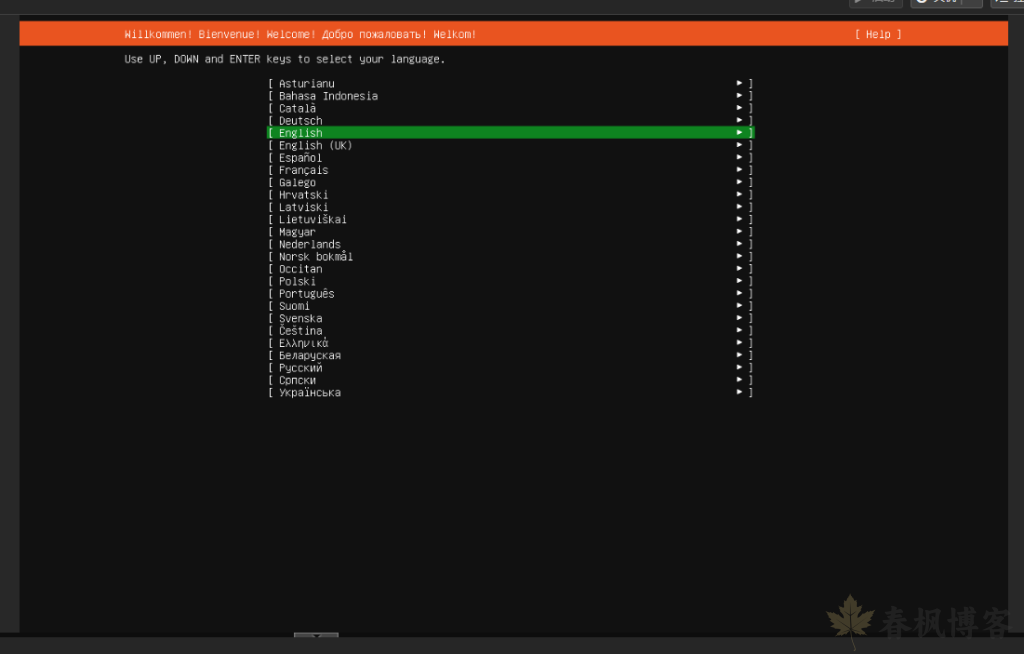The height and width of the screenshot is (654, 1024).
Task: Click the handle tab at the console bottom edge
Action: pos(316,635)
